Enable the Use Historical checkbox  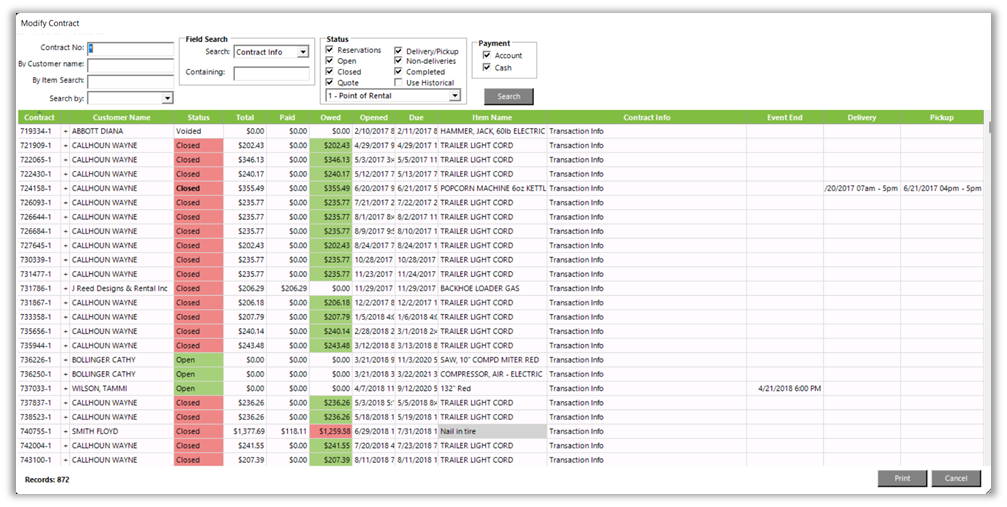(399, 83)
